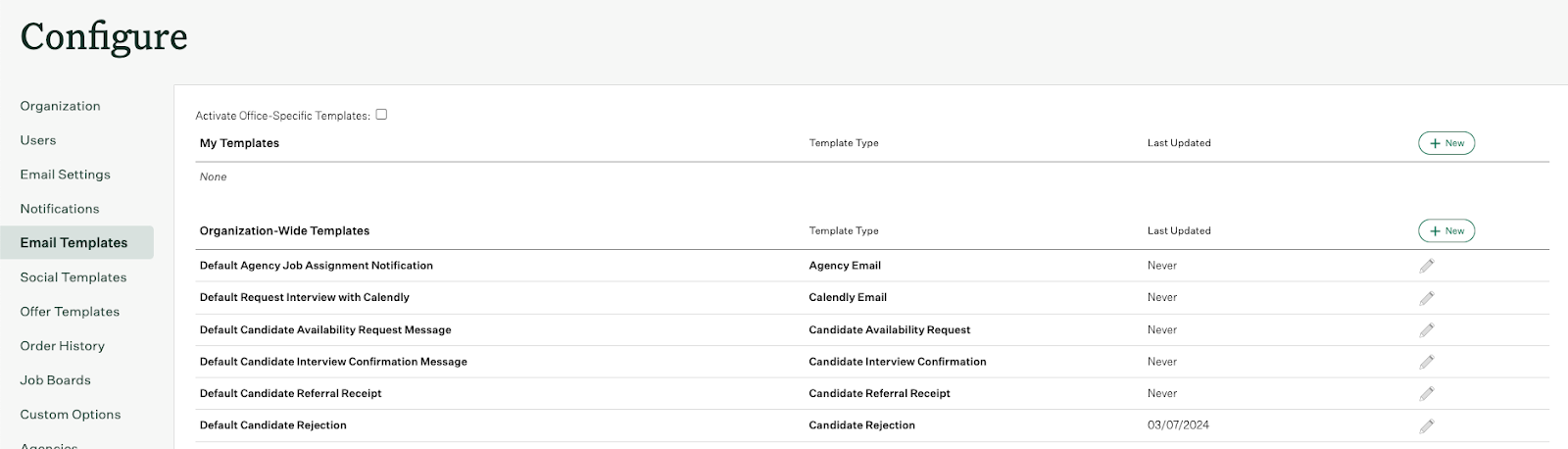1568x449 pixels.
Task: Enable Activate Office-Specific Templates checkbox
Action: pyautogui.click(x=381, y=115)
